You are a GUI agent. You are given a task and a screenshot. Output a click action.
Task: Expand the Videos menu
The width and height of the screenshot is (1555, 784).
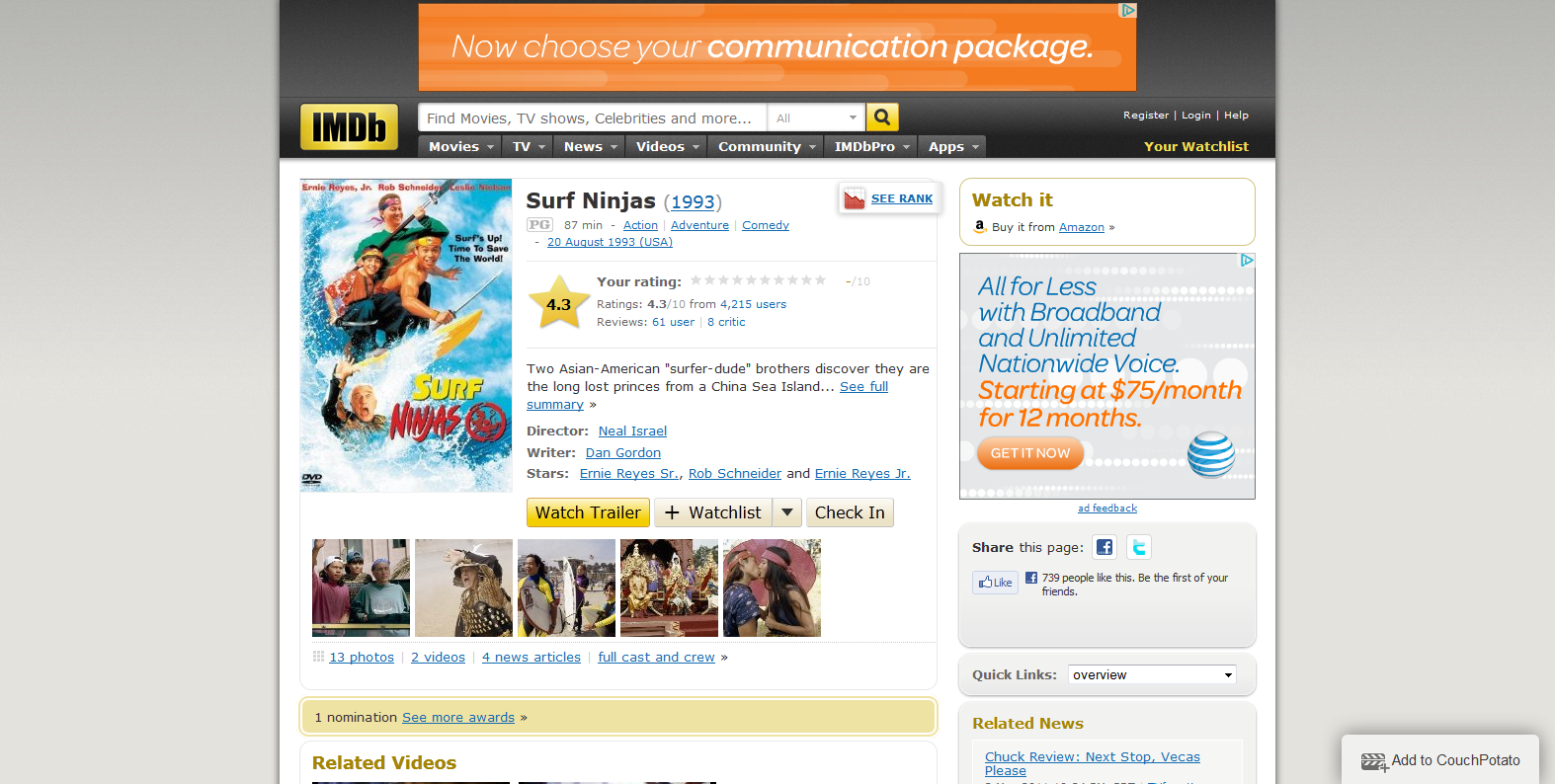[x=667, y=146]
